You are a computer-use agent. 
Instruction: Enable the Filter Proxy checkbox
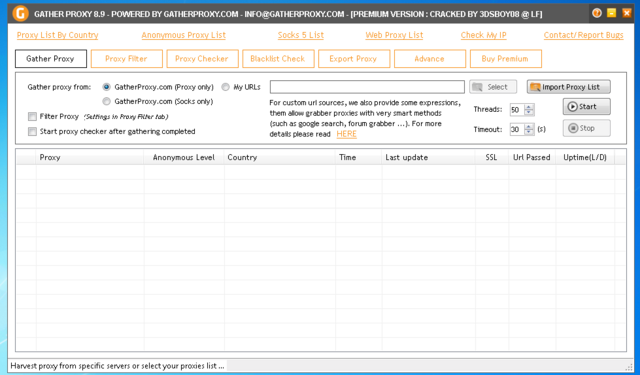pos(32,117)
